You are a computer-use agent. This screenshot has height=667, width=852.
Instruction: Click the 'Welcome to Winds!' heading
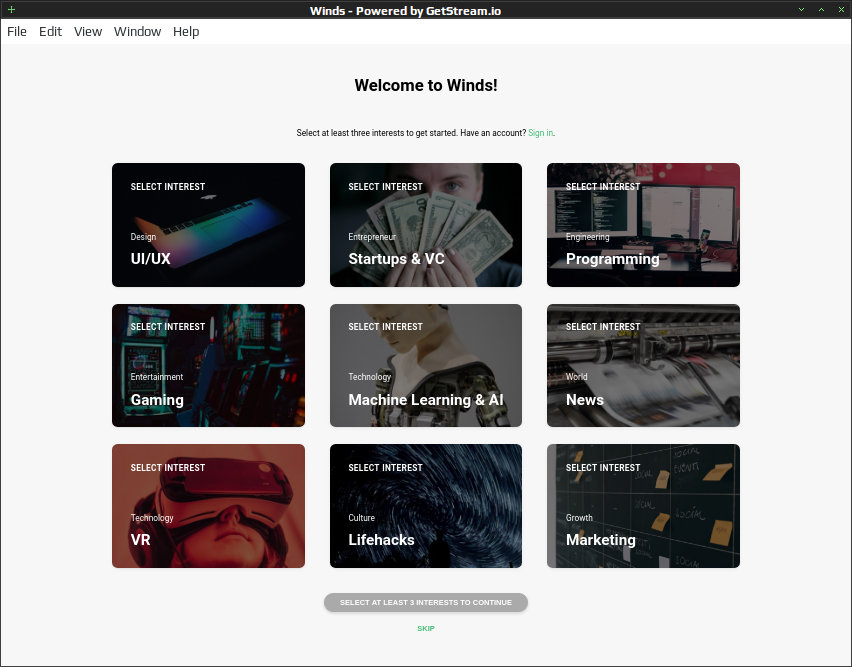point(426,85)
